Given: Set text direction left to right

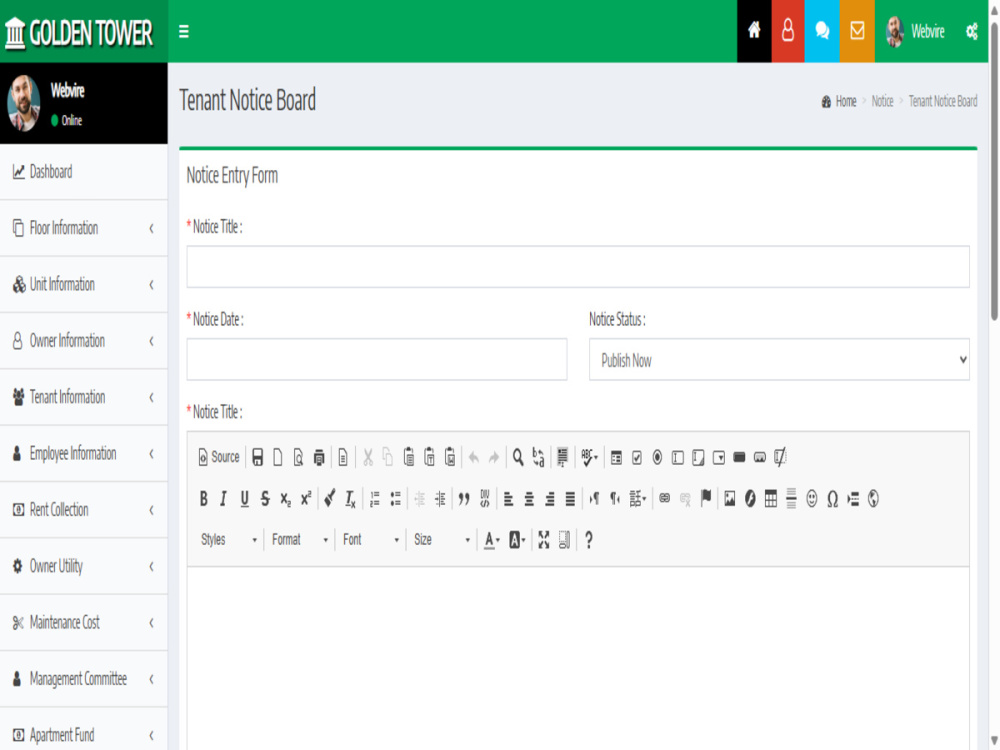Looking at the screenshot, I should click(594, 499).
